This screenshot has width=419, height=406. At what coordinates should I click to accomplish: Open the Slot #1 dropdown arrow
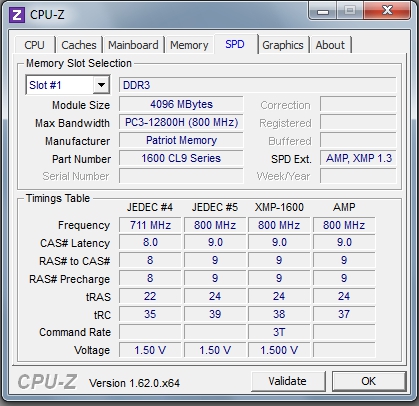[101, 85]
